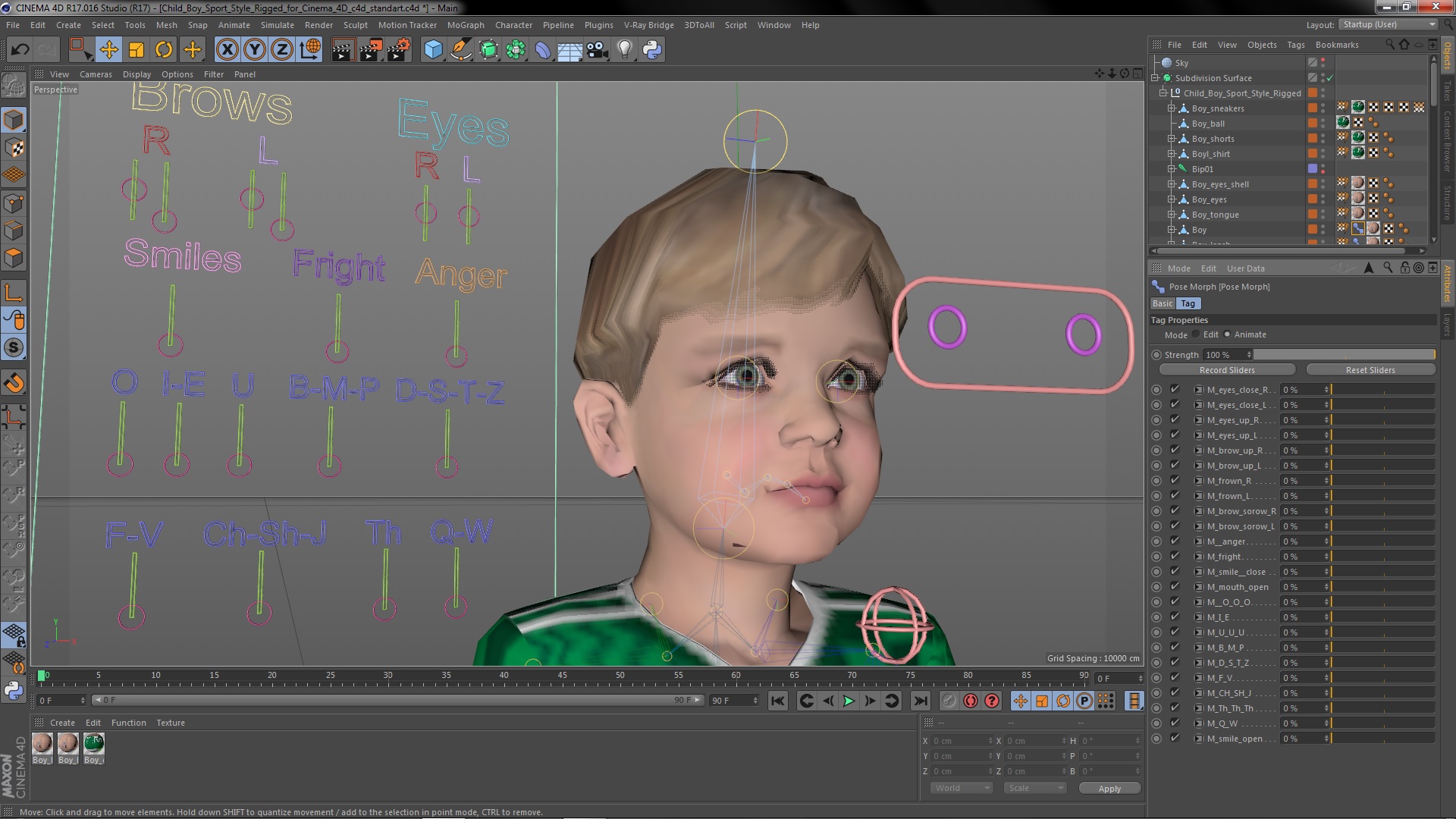Image resolution: width=1456 pixels, height=819 pixels.
Task: Open the viewport Cameras menu
Action: pyautogui.click(x=96, y=74)
